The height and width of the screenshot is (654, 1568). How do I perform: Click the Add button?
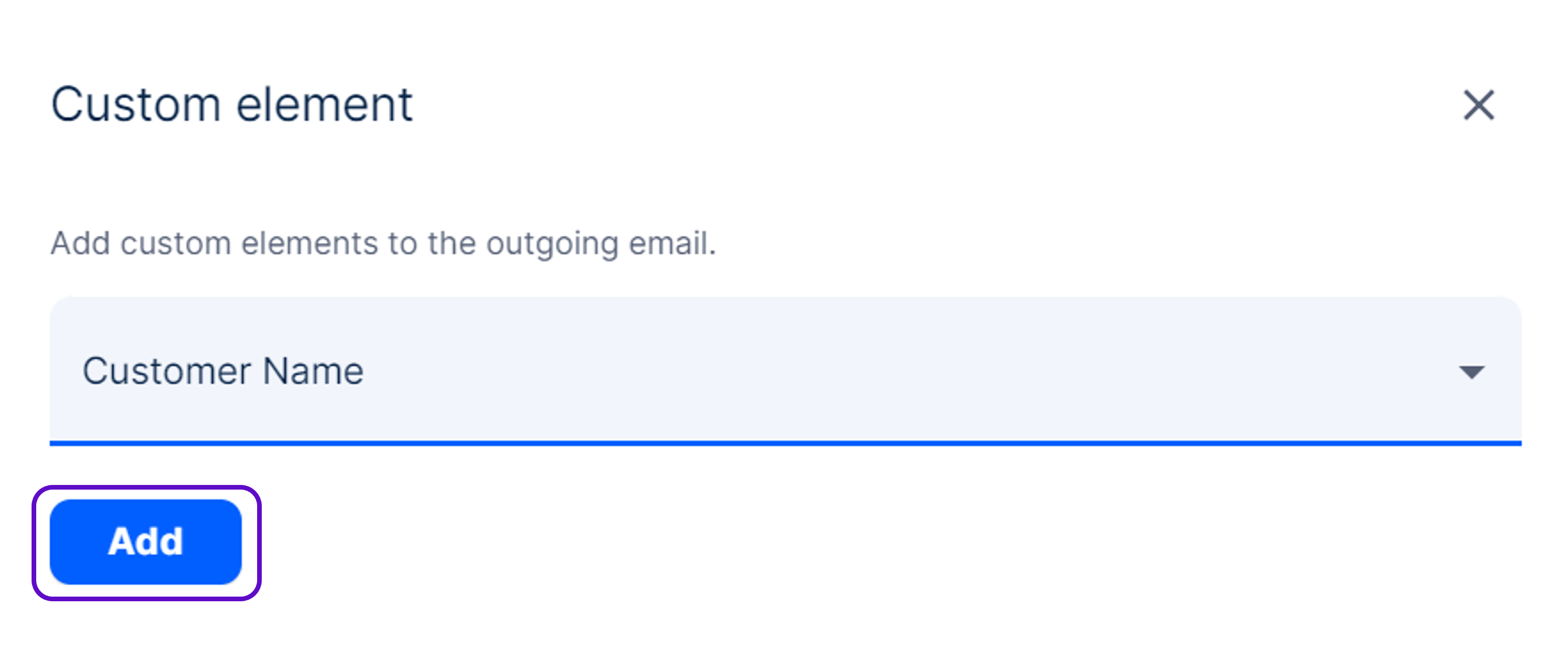(x=145, y=541)
